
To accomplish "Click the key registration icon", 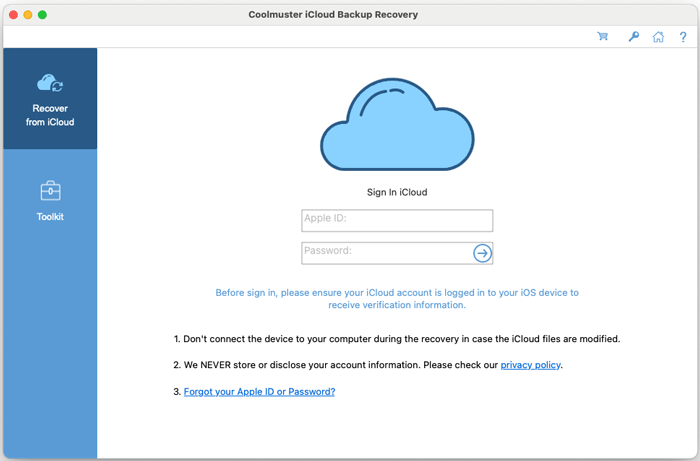I will 633,36.
